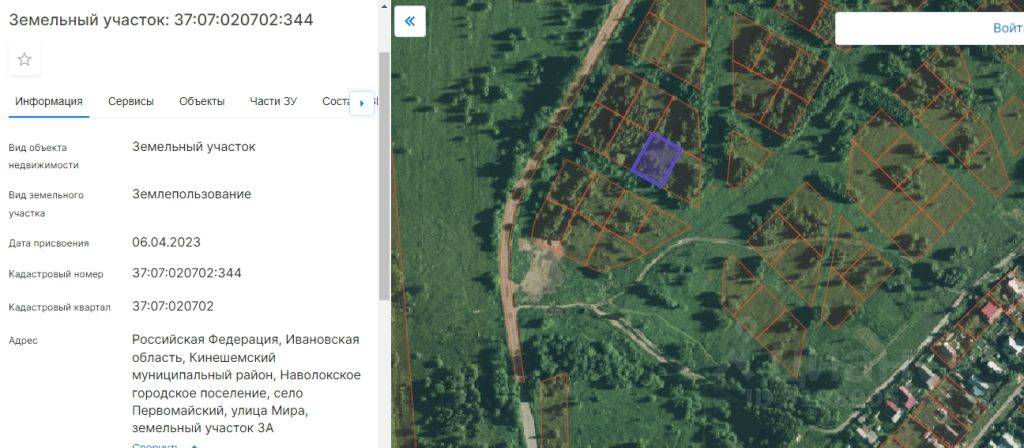The width and height of the screenshot is (1024, 448).
Task: Click the empty search box area beside Войти
Action: coord(911,28)
